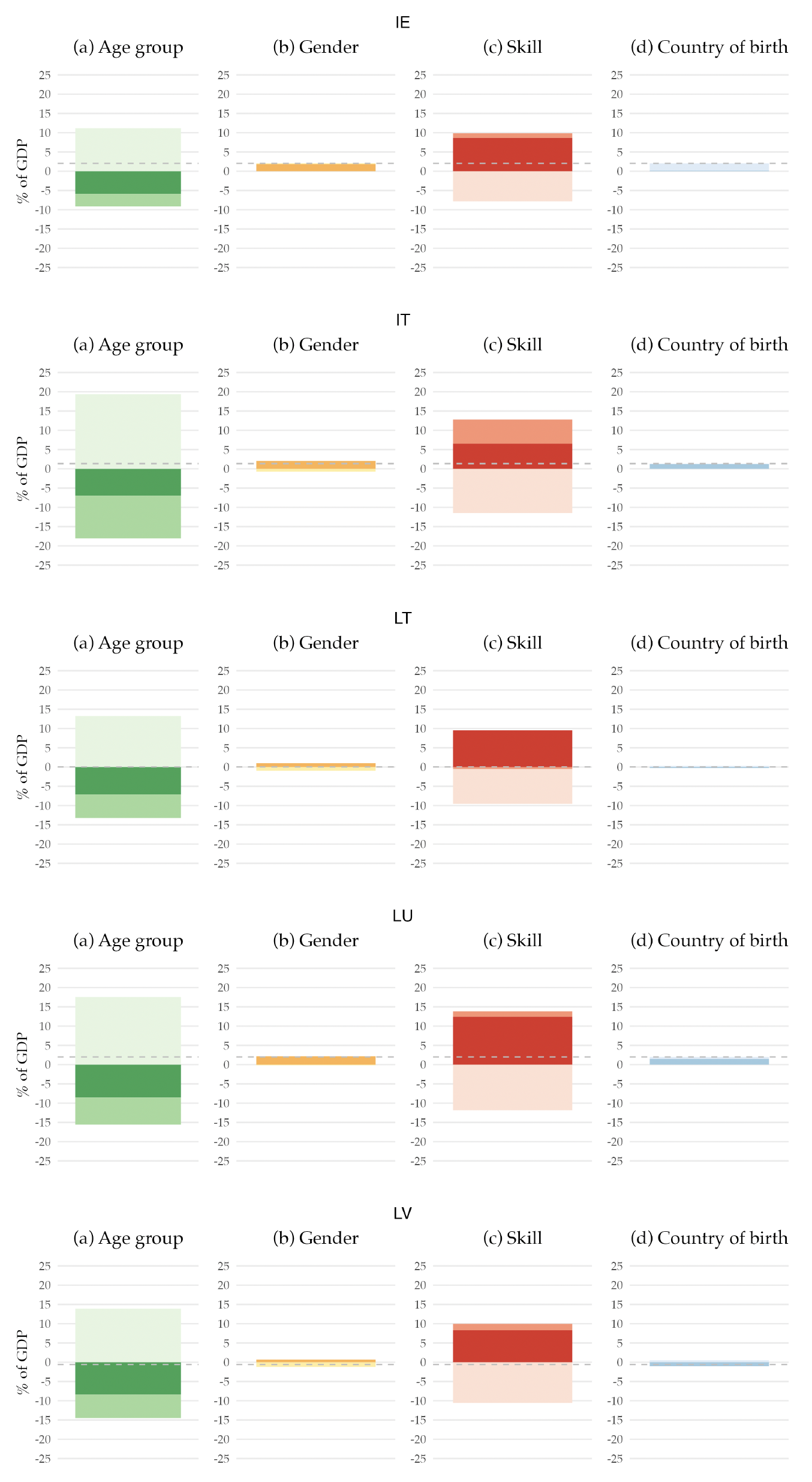Click dark green bar in IE Age group chart
This screenshot has height=1482, width=812.
coord(128,182)
